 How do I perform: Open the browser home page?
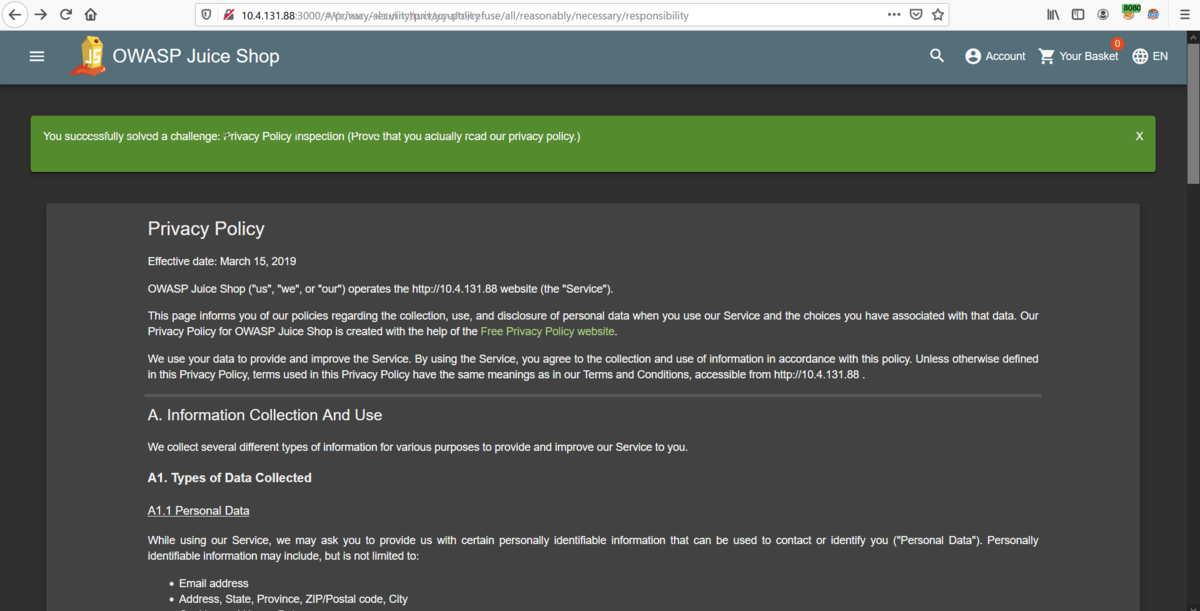pos(91,15)
